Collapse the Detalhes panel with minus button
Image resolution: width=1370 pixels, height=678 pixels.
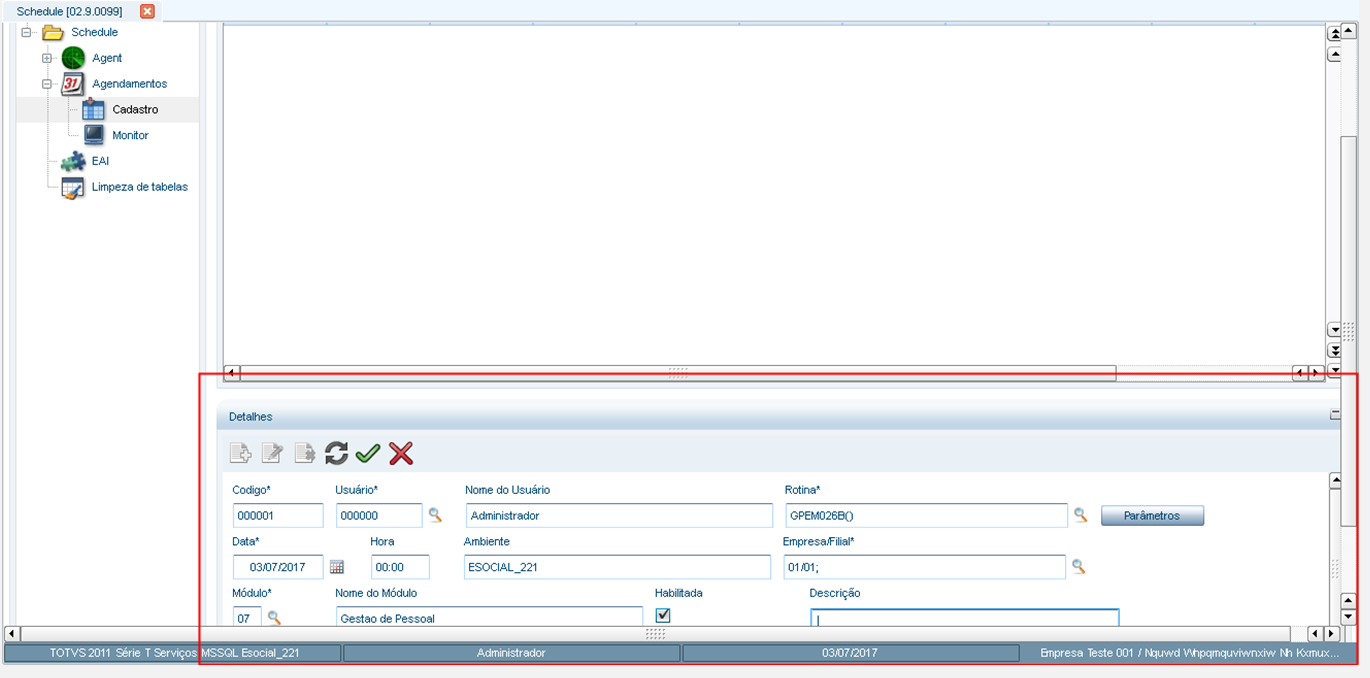point(1334,414)
